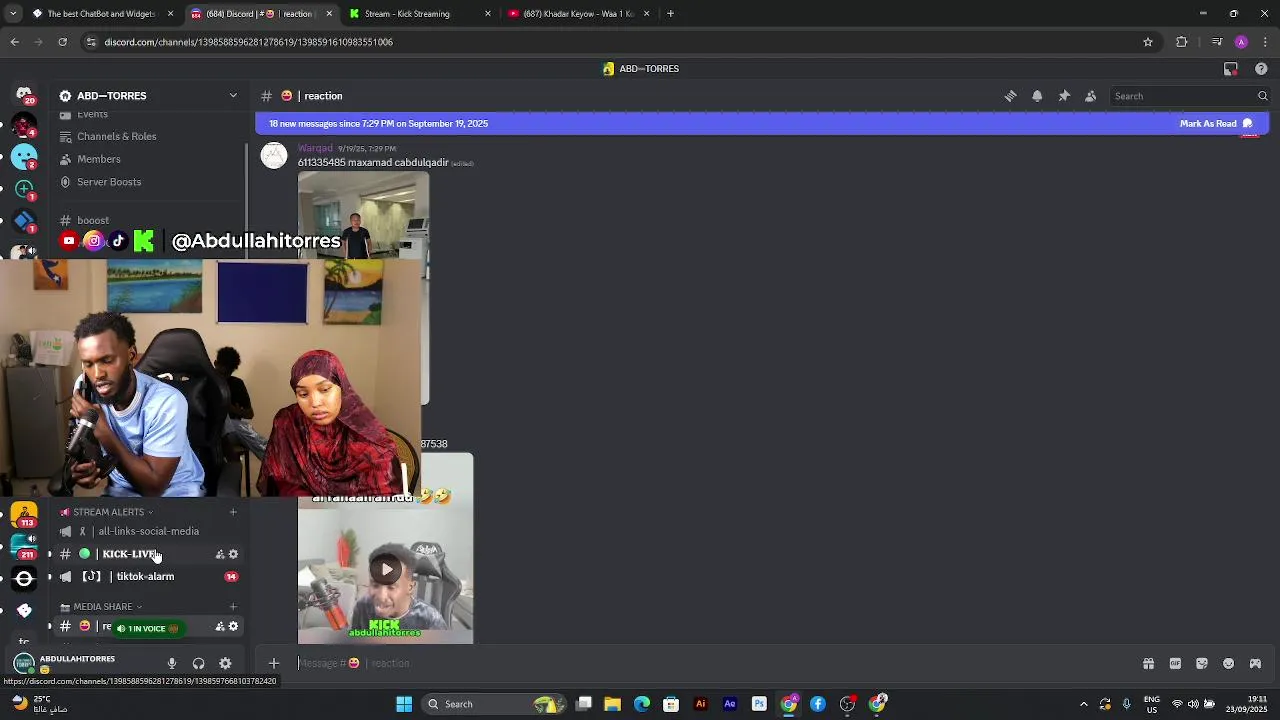Edit the KICK-LIVE channel with the gear icon
This screenshot has width=1280, height=720.
pos(233,554)
